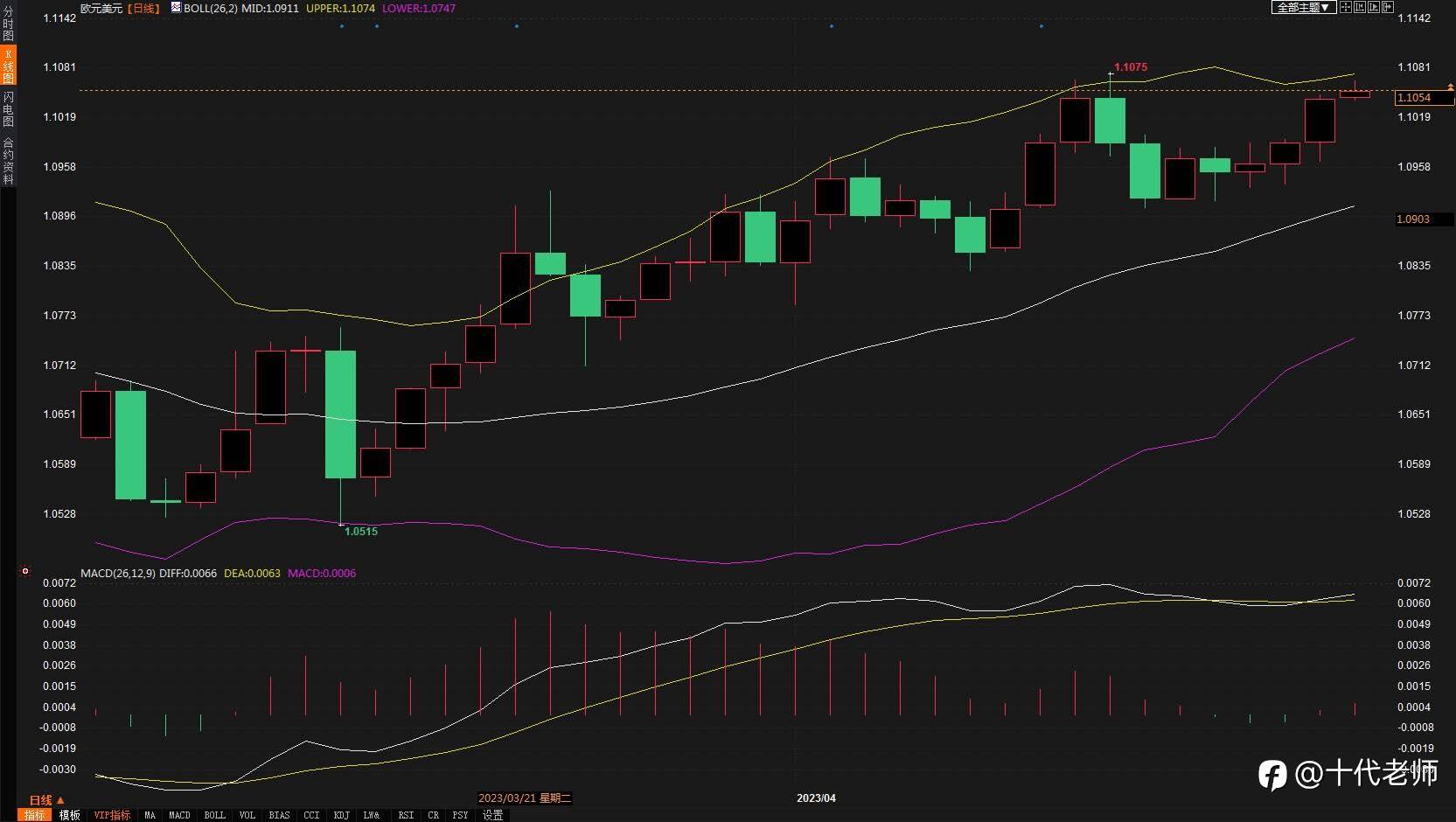Click the MACD:0.0006 value
This screenshot has height=822, width=1456.
coord(322,574)
